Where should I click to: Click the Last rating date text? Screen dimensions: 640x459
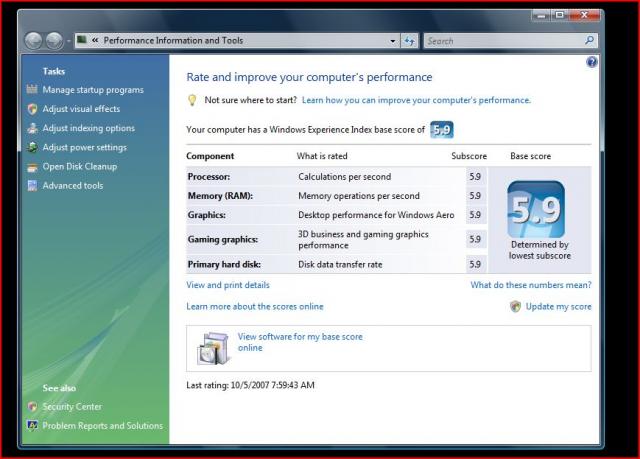250,385
